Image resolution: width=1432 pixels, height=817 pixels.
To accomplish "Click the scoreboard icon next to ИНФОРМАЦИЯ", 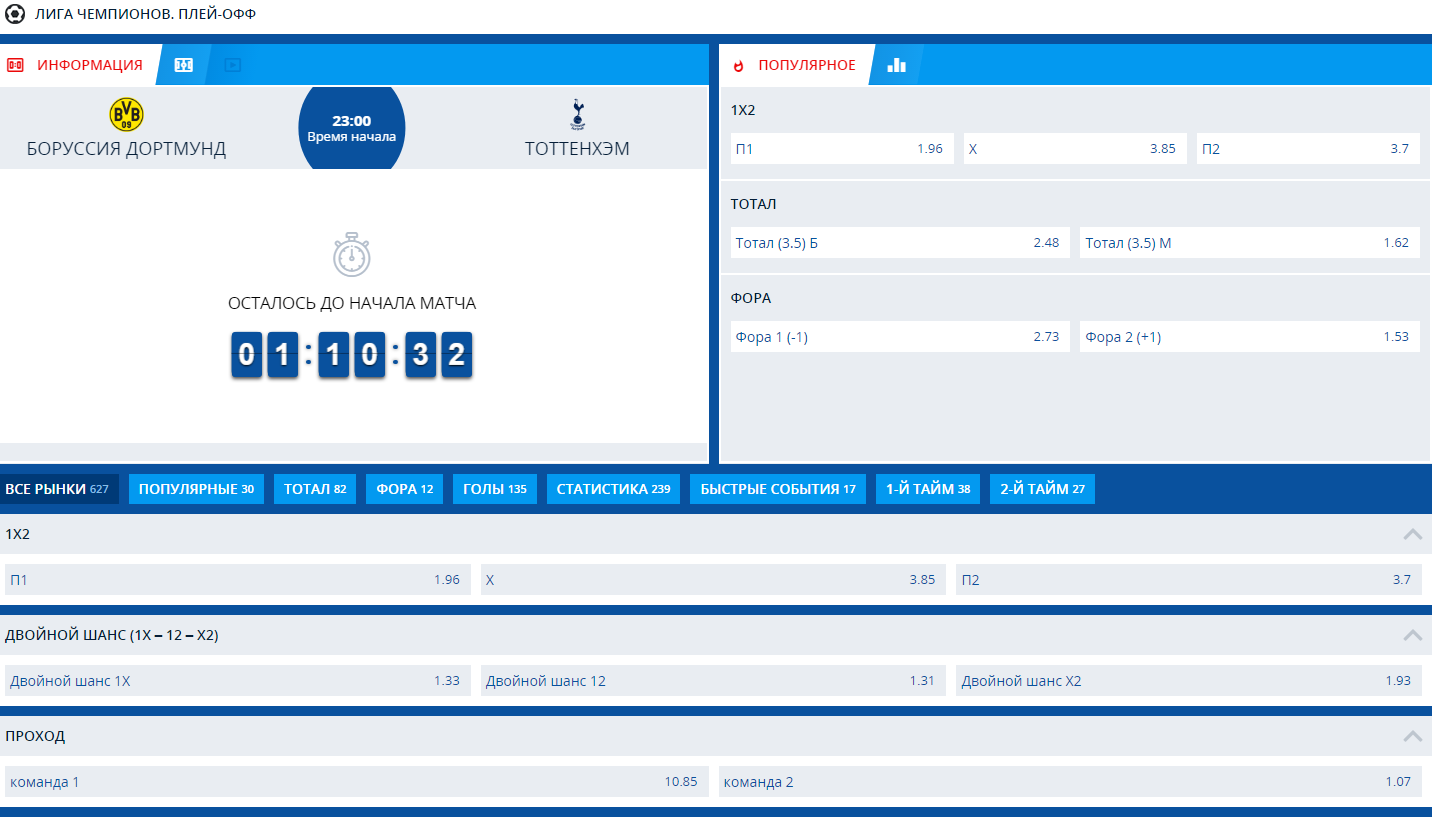I will [x=15, y=65].
